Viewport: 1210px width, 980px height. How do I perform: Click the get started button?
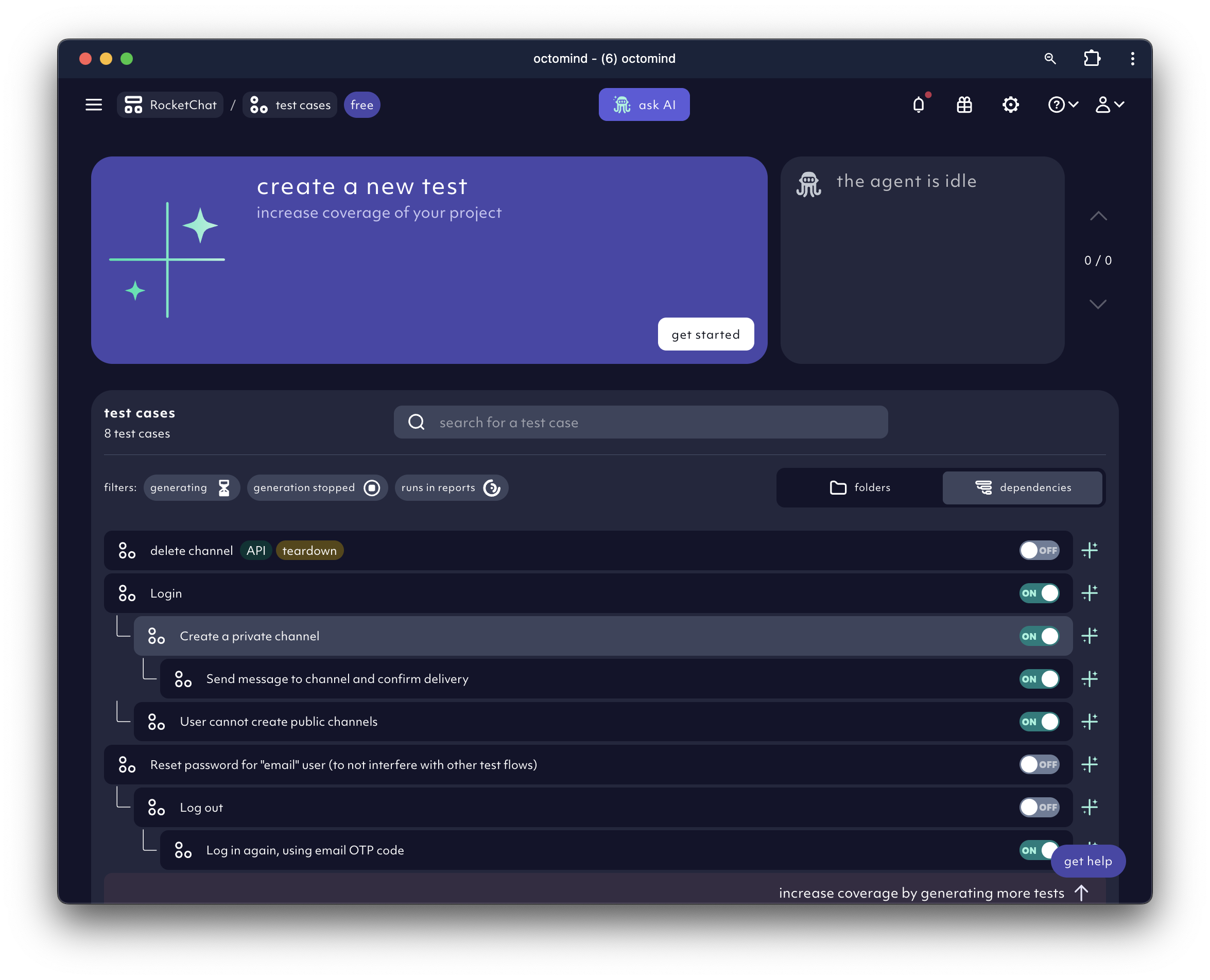tap(705, 334)
